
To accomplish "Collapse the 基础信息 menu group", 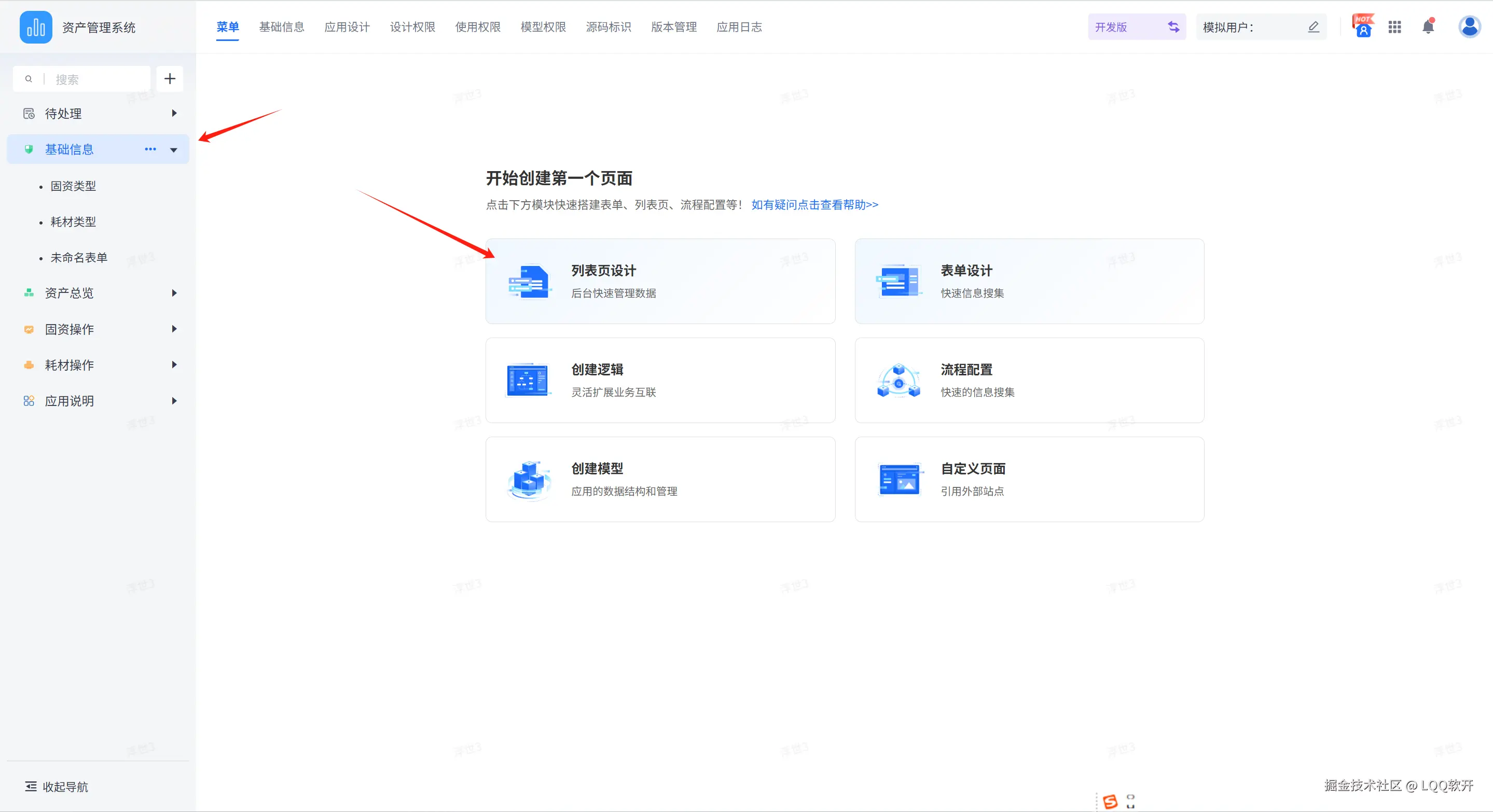I will [173, 150].
